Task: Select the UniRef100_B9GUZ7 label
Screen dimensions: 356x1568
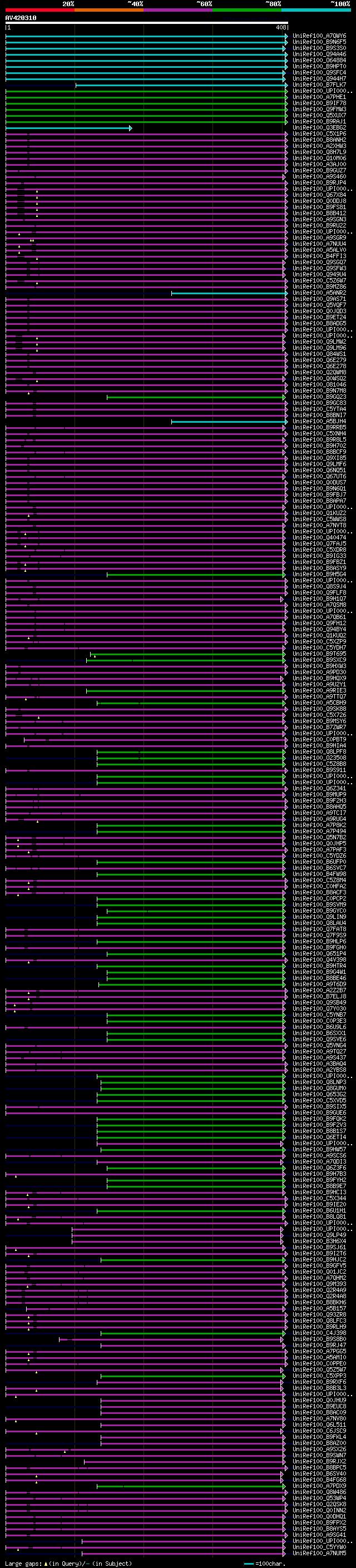Action: tap(319, 170)
